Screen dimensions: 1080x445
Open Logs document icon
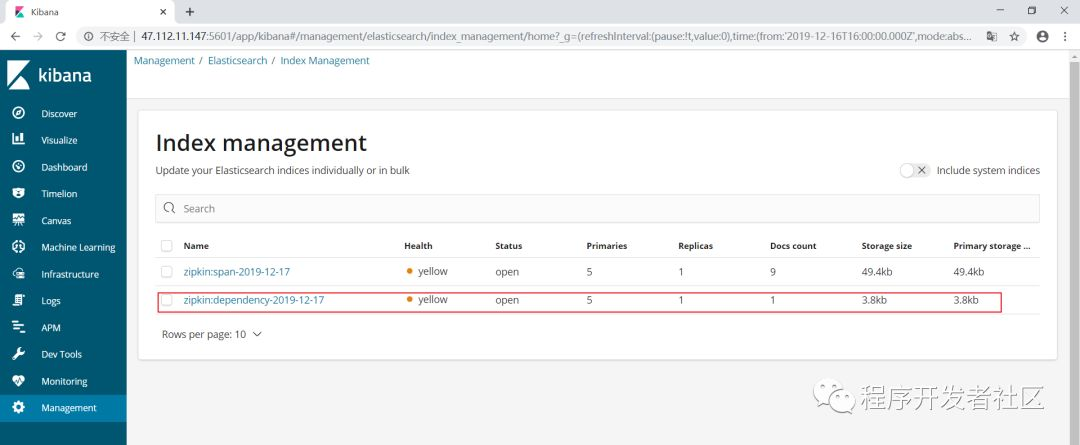click(x=19, y=300)
